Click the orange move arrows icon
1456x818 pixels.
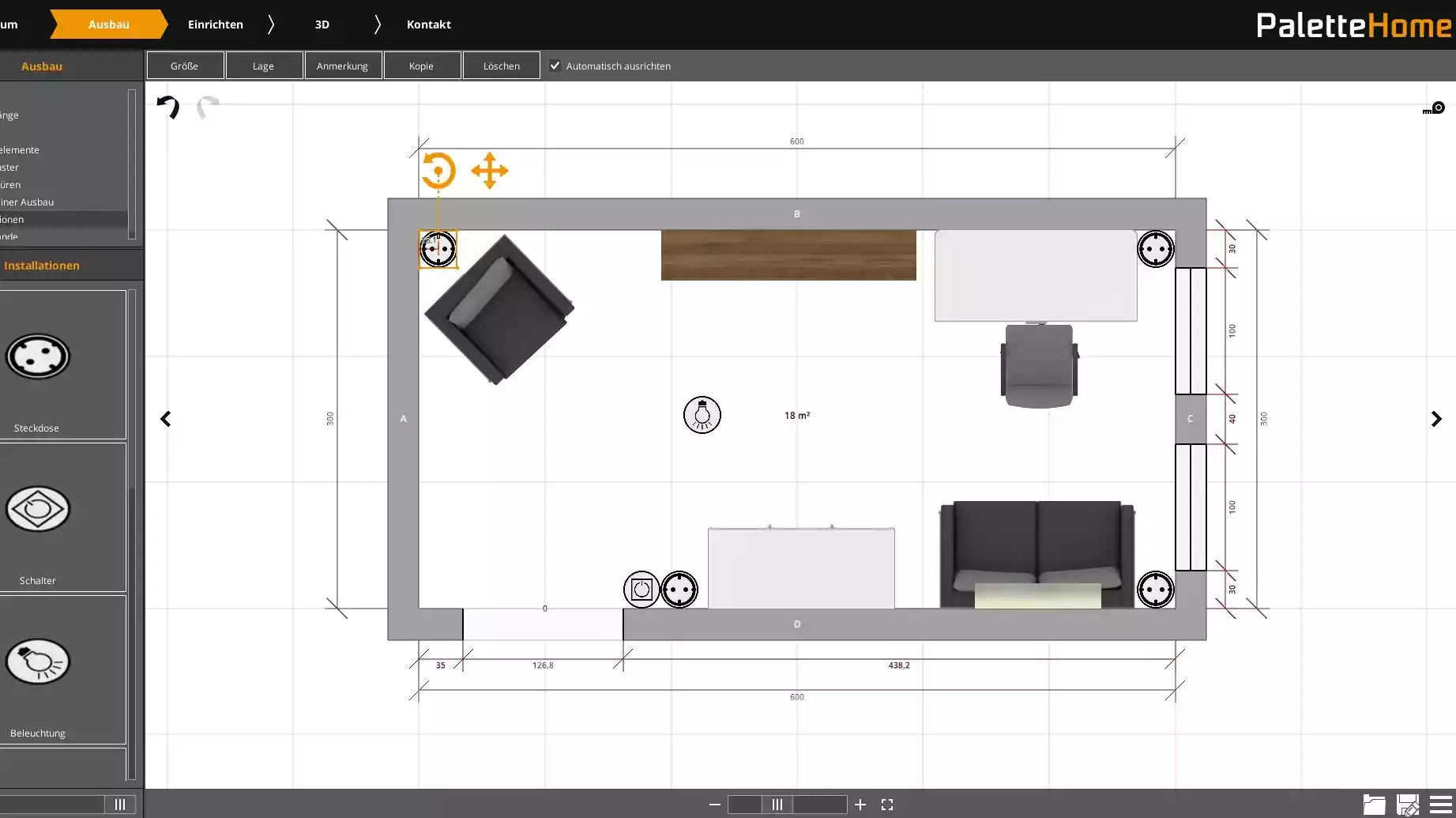pos(490,171)
